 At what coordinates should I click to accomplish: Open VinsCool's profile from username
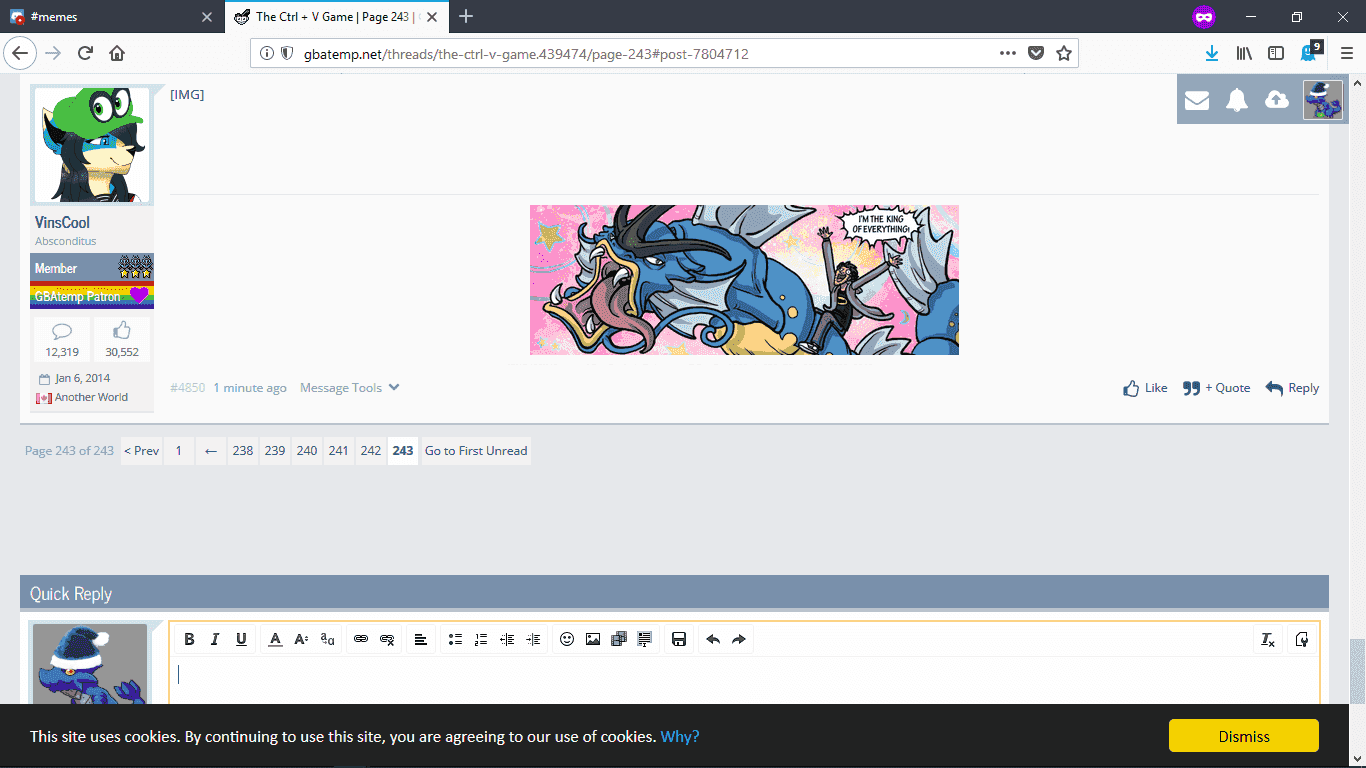(62, 222)
